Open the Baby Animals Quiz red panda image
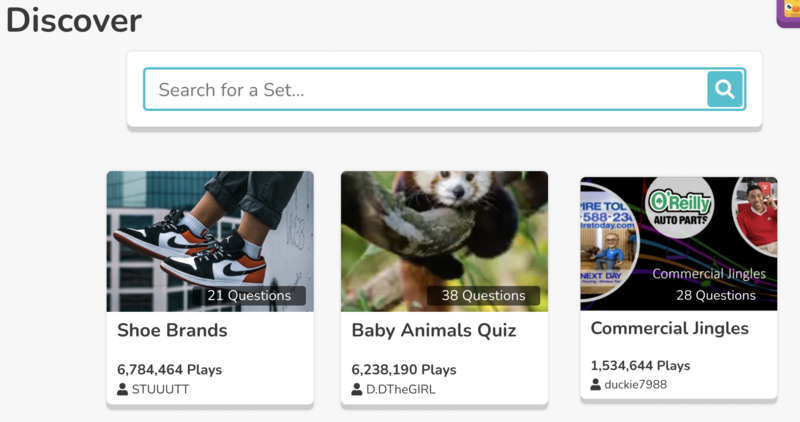The image size is (800, 422). [444, 230]
